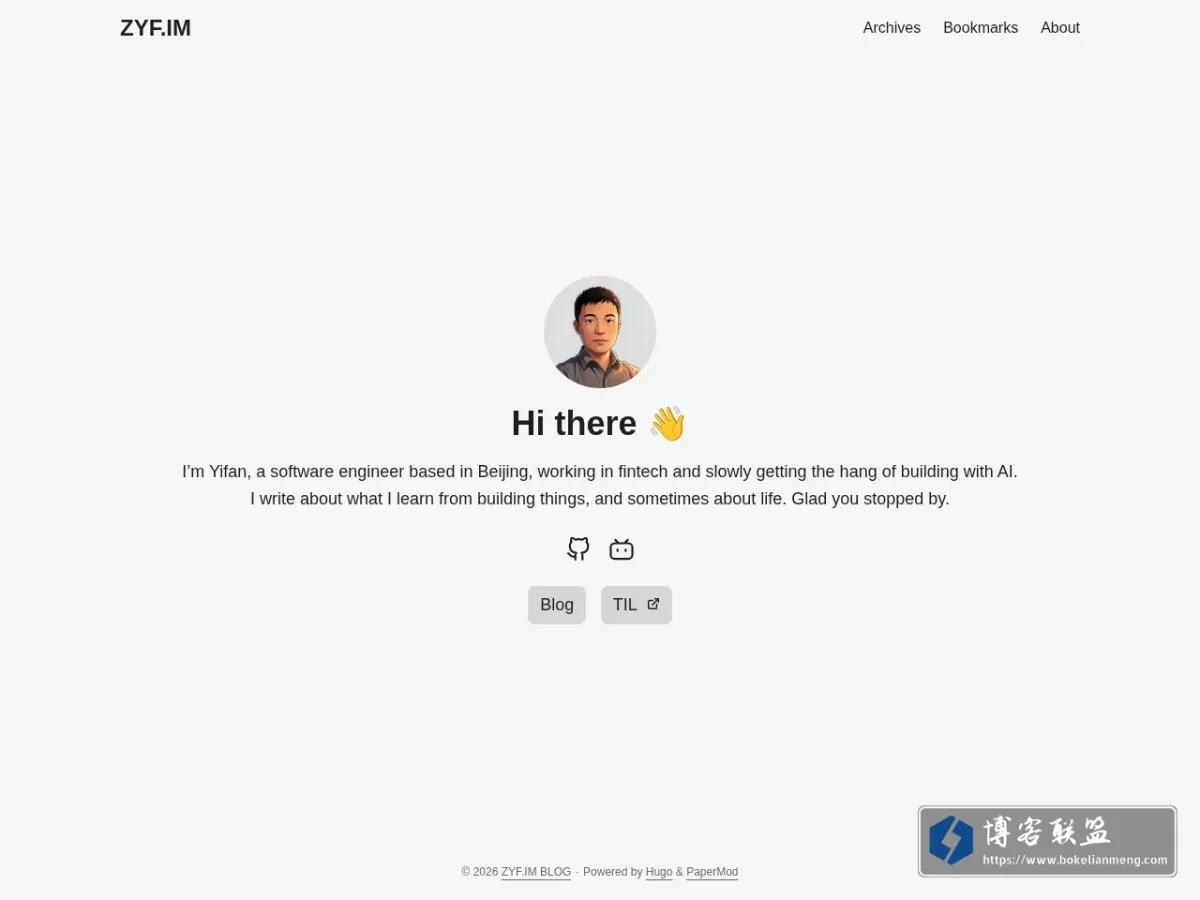Click the external link icon in TIL button

point(653,604)
